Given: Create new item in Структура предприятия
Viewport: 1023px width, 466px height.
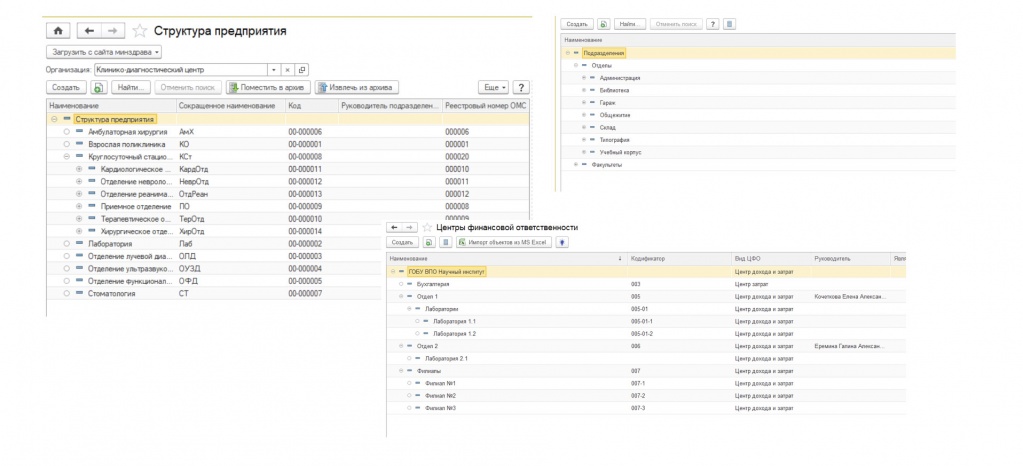Looking at the screenshot, I should pos(66,87).
